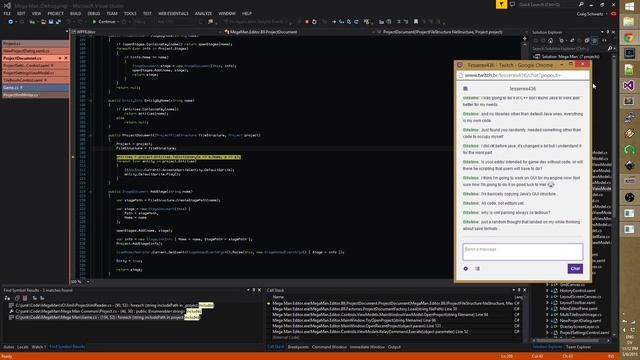Image resolution: width=640 pixels, height=360 pixels.
Task: Switch to the Breakpoints tab
Action: tap(298, 347)
